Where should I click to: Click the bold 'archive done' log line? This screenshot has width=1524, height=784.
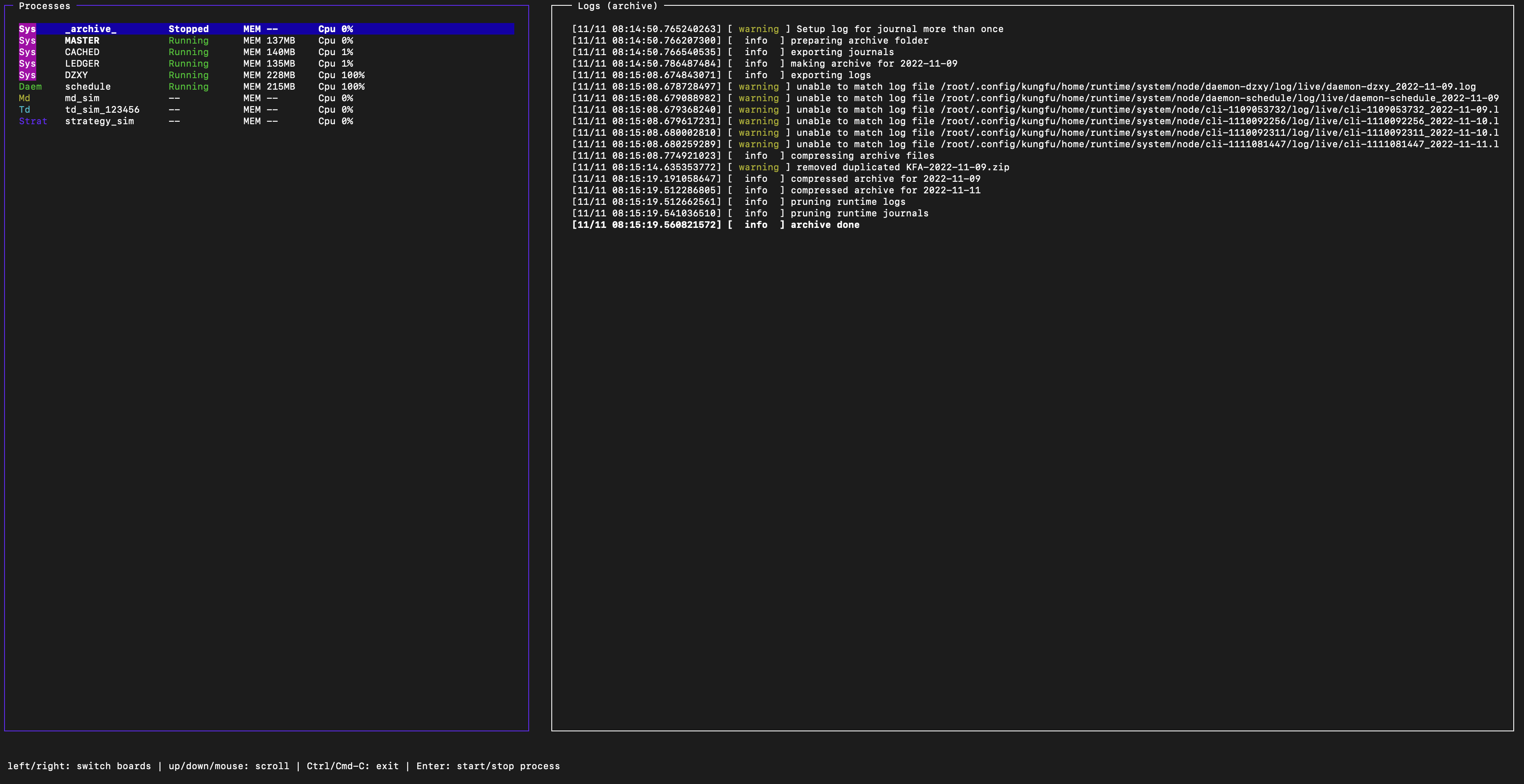click(x=715, y=225)
